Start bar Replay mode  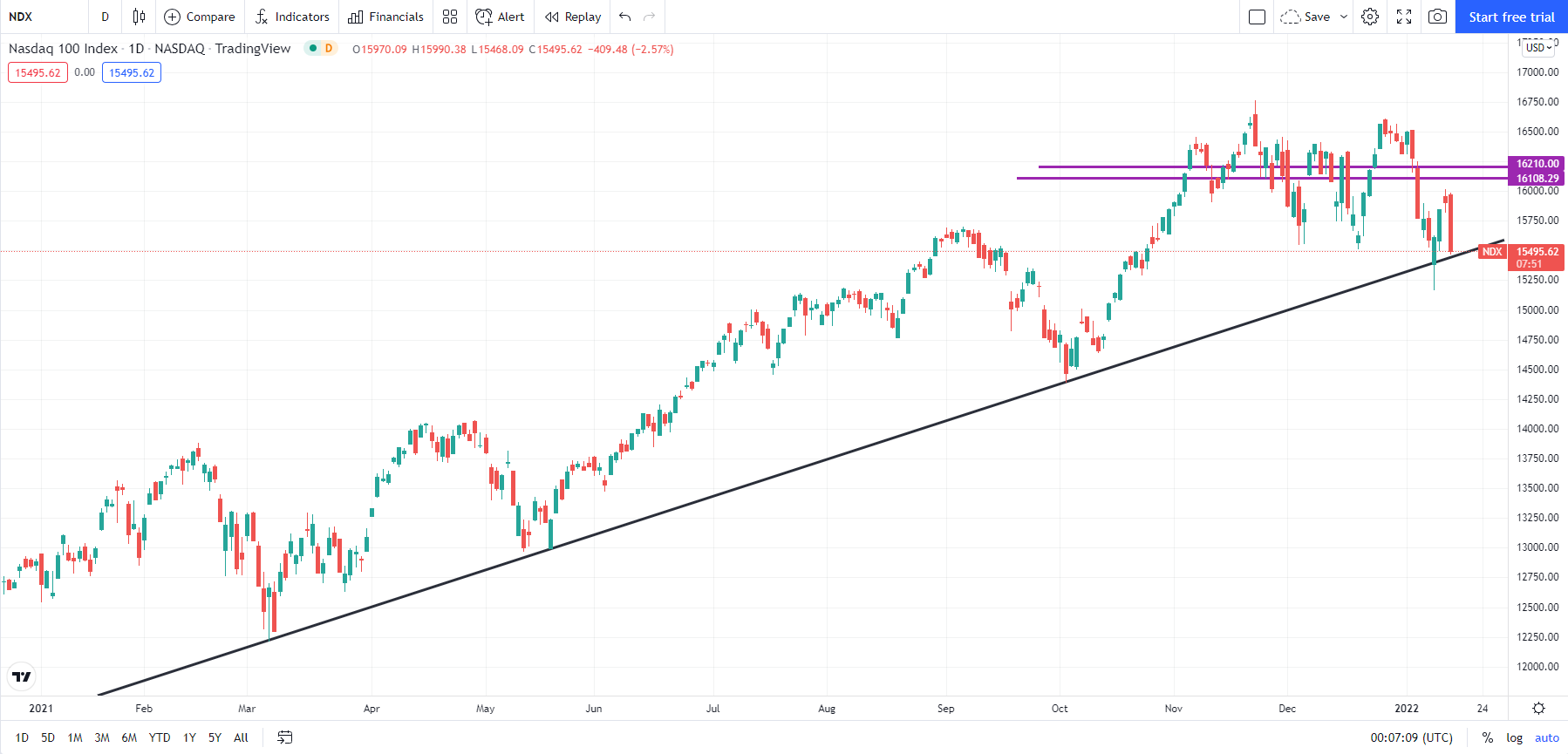573,17
